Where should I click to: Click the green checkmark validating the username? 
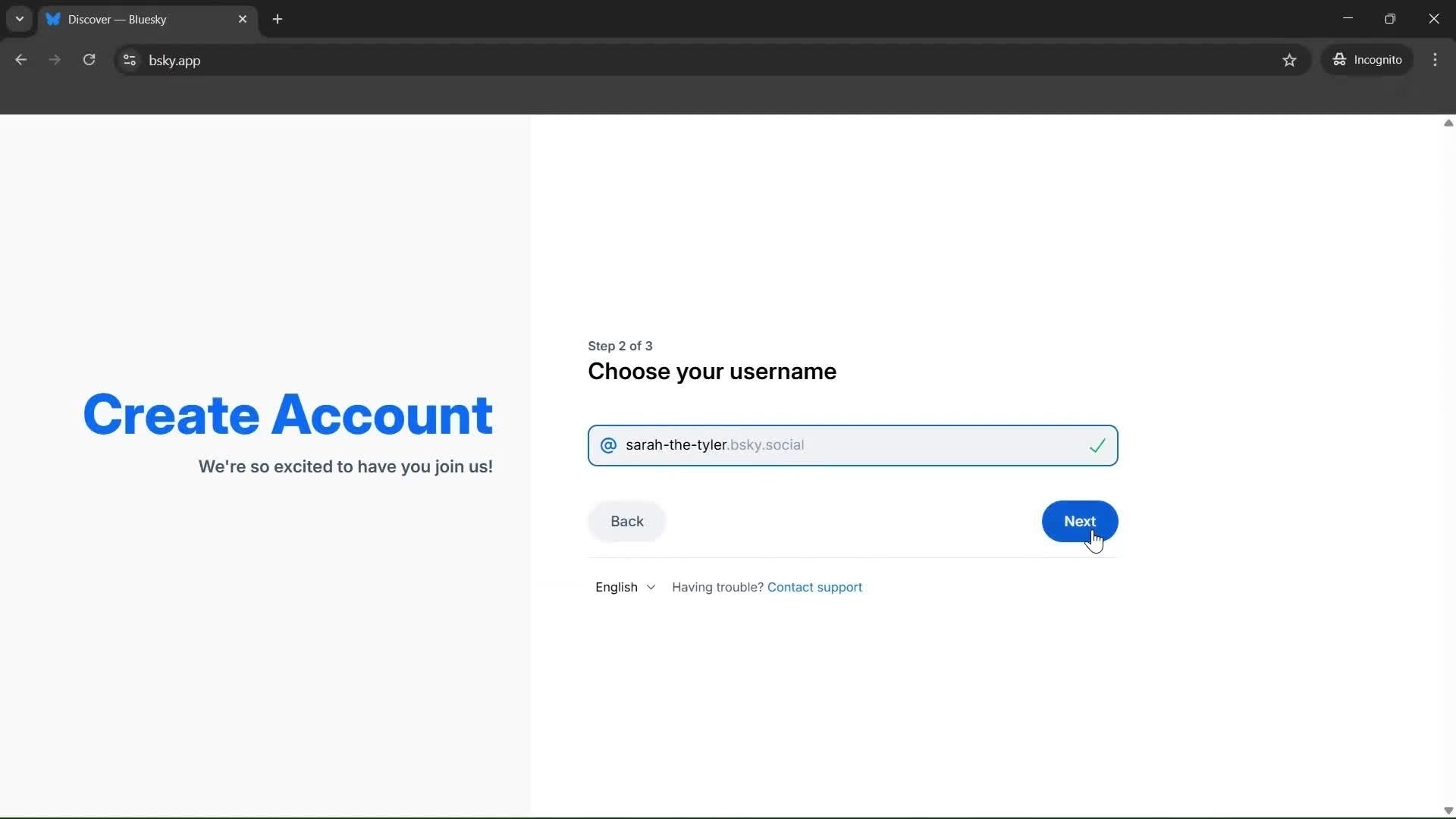click(x=1098, y=446)
